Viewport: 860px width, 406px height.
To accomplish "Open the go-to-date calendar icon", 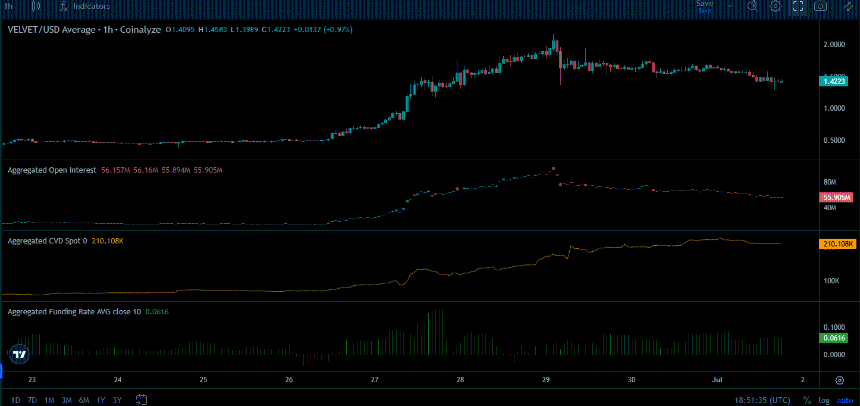I will click(x=142, y=399).
